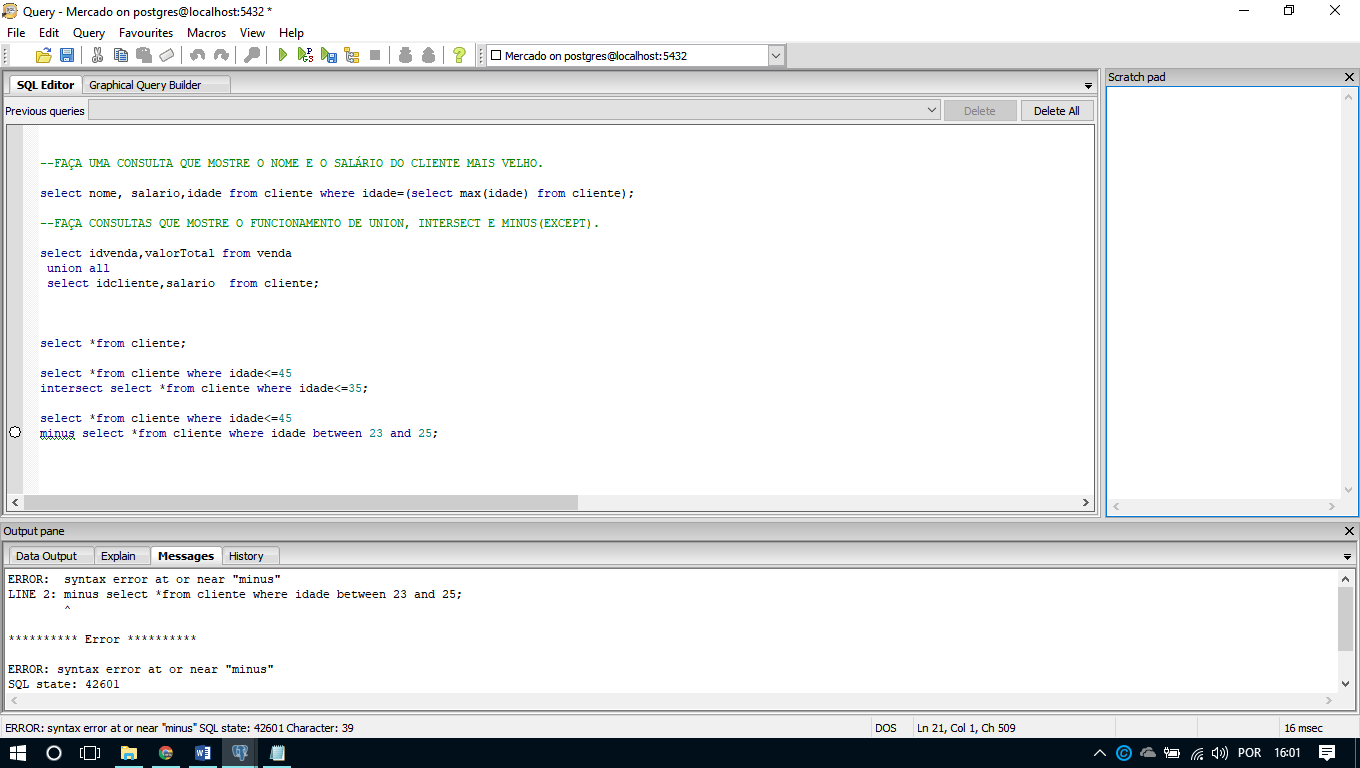Click the line marker circle in gutter
The width and height of the screenshot is (1360, 768).
click(14, 432)
